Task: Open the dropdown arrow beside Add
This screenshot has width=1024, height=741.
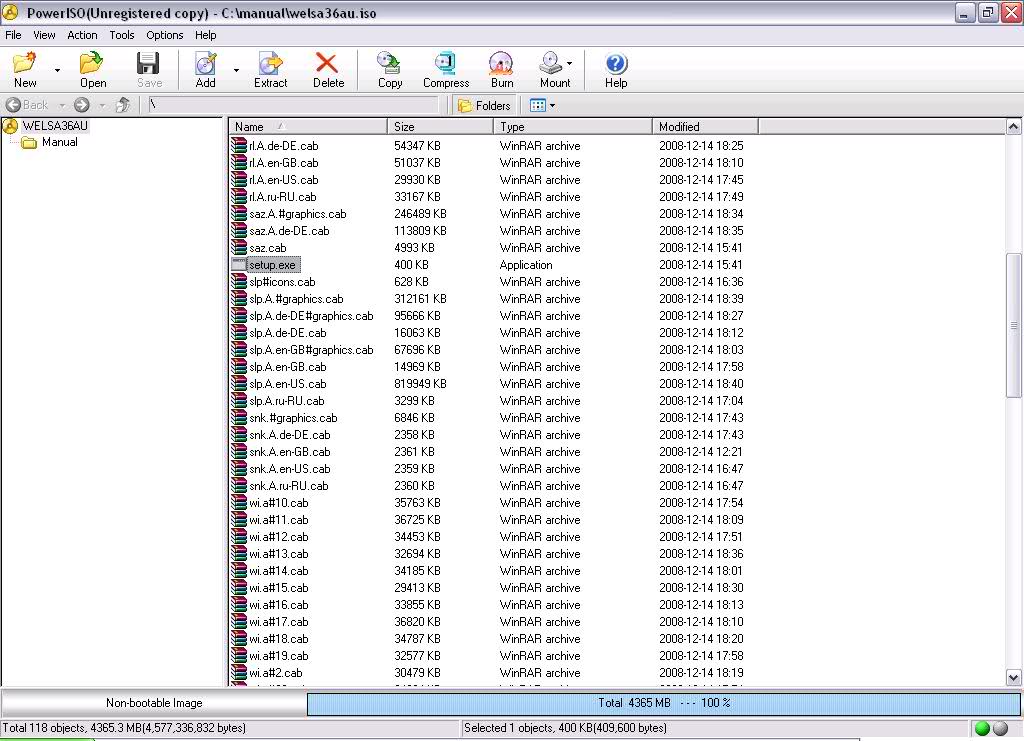Action: tap(236, 70)
